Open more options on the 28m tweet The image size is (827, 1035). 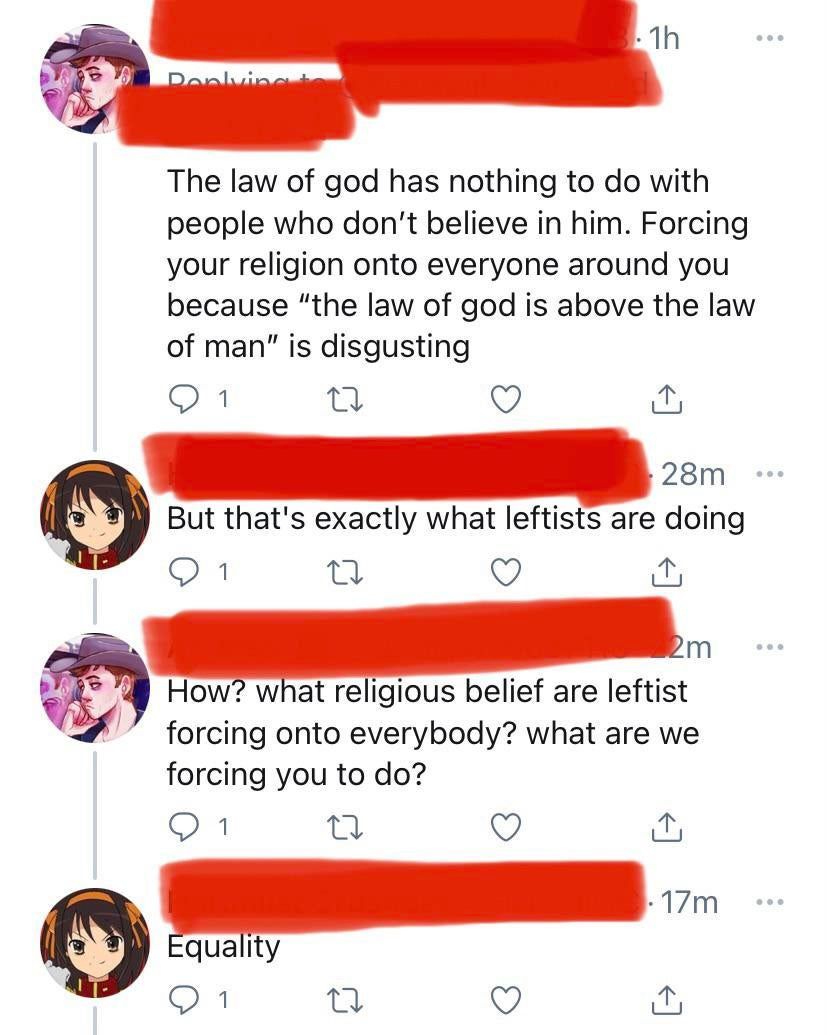(770, 473)
